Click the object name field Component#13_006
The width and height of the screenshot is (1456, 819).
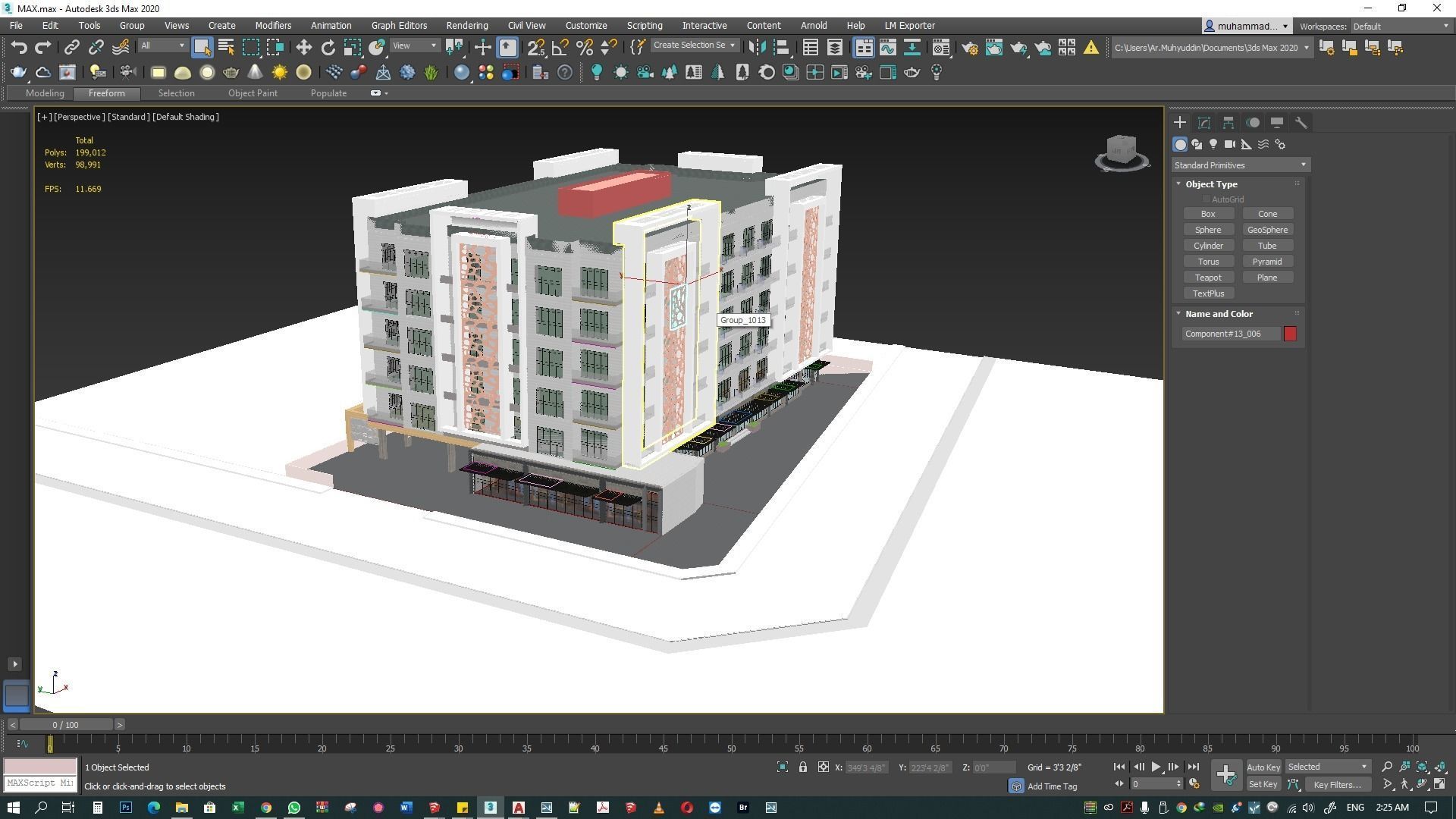(x=1231, y=334)
